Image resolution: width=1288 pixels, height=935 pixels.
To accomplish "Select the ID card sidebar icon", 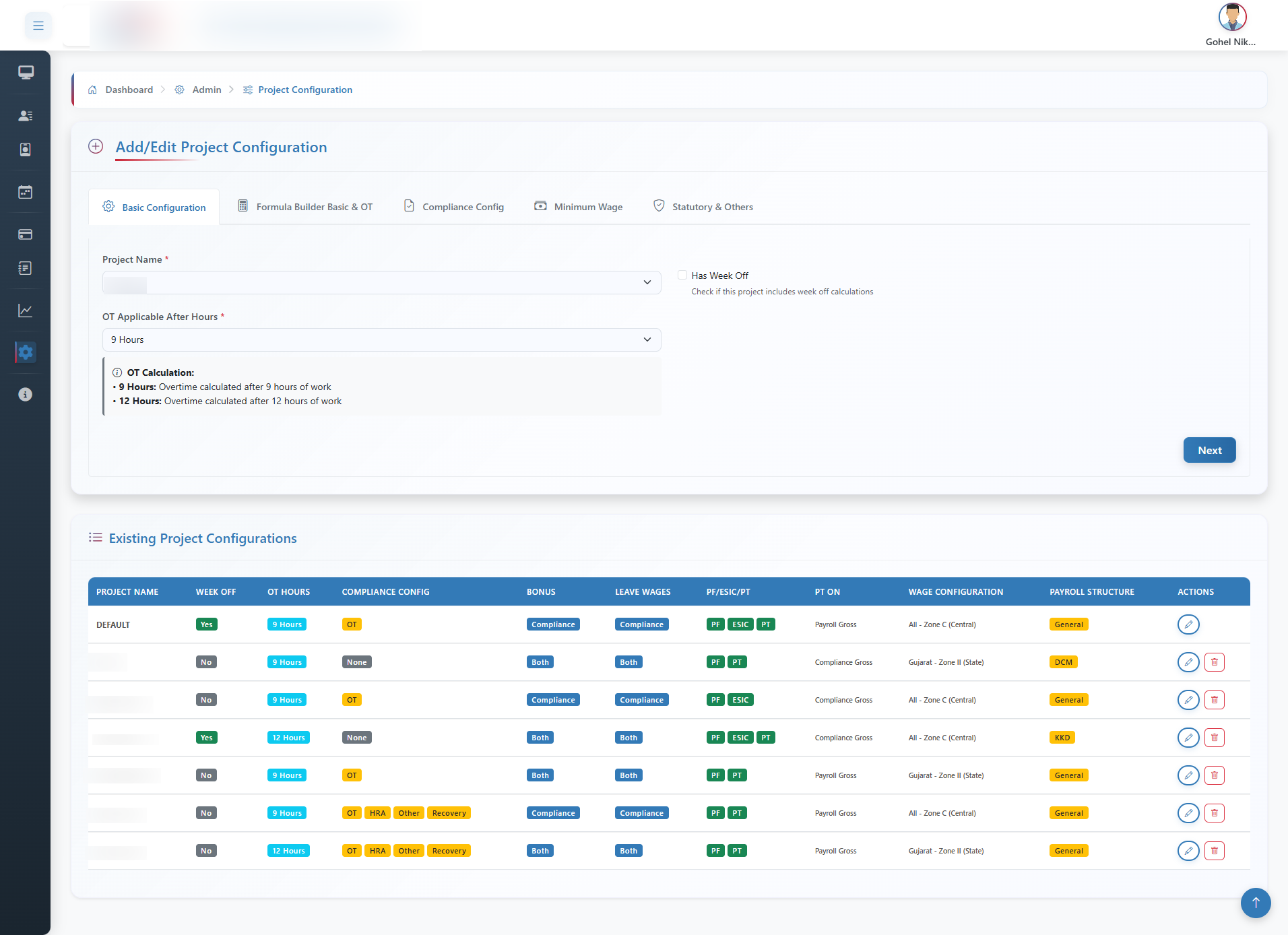I will [26, 150].
